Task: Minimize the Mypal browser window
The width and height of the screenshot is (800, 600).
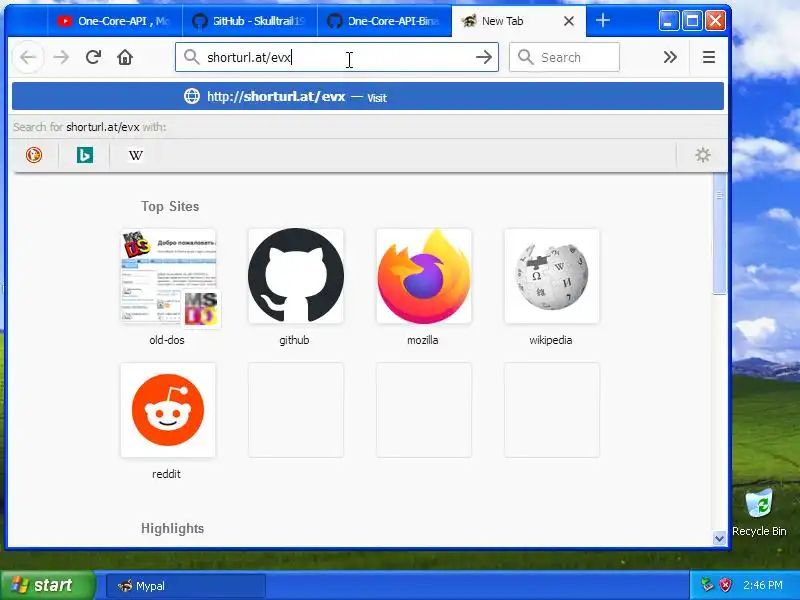Action: click(668, 21)
